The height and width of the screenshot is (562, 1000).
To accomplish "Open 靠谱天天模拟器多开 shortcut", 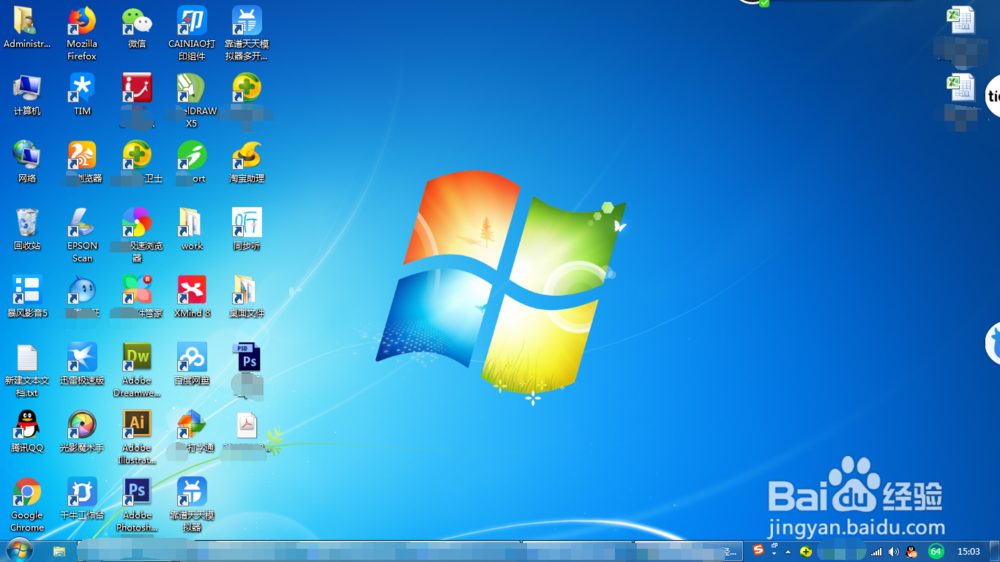I will point(246,33).
